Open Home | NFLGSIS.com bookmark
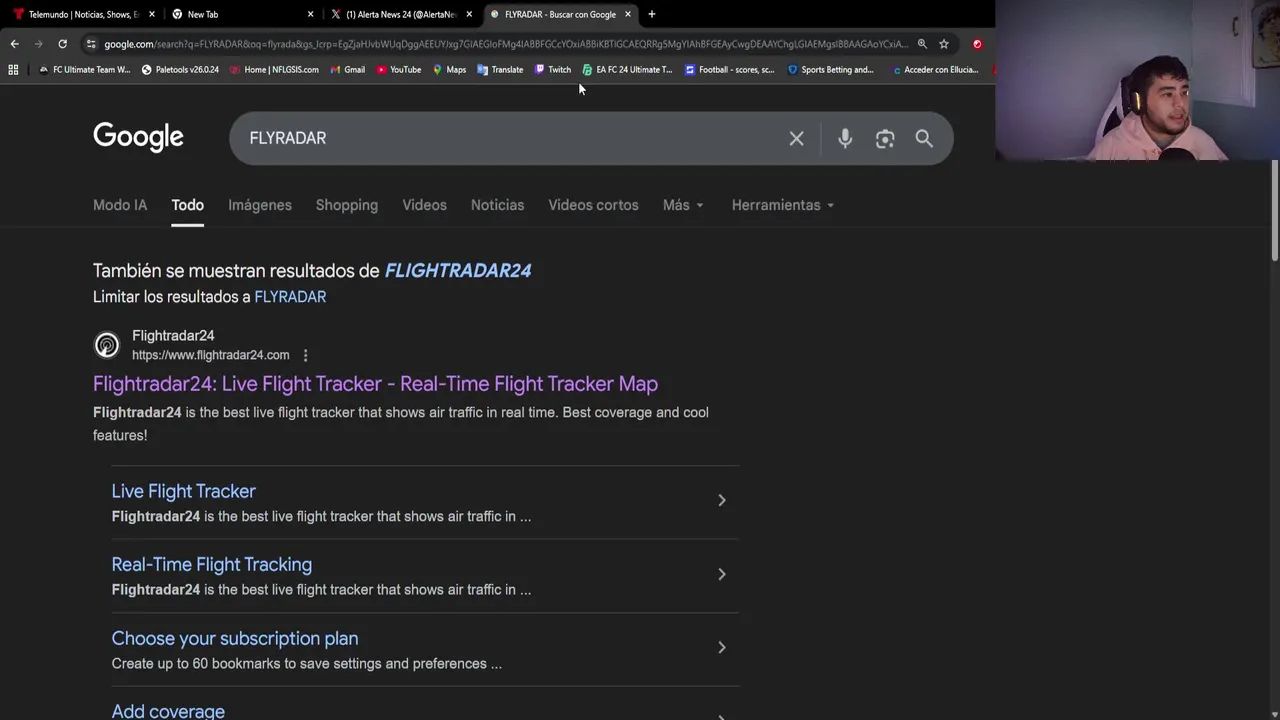Image resolution: width=1280 pixels, height=720 pixels. point(274,70)
